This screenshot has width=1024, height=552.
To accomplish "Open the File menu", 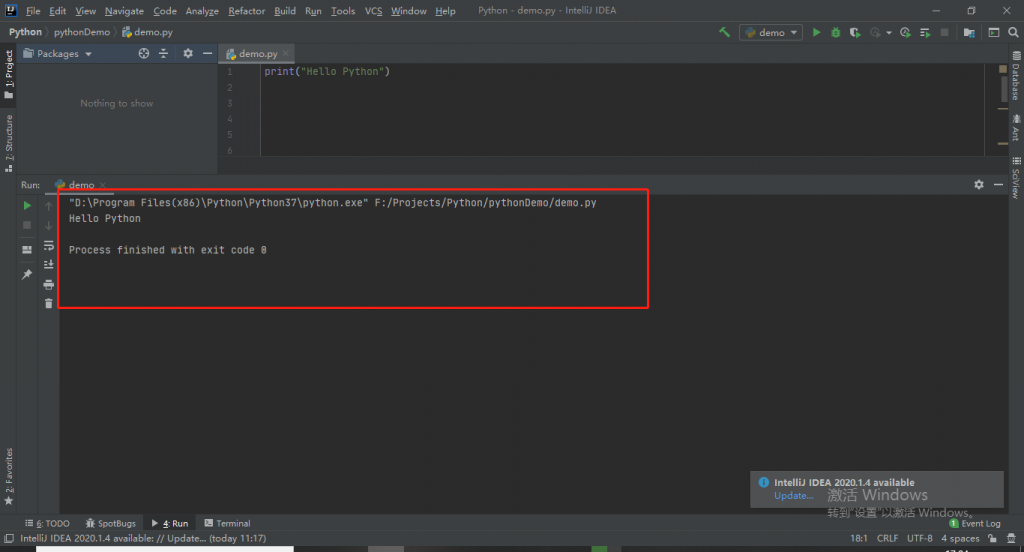I will pos(33,11).
